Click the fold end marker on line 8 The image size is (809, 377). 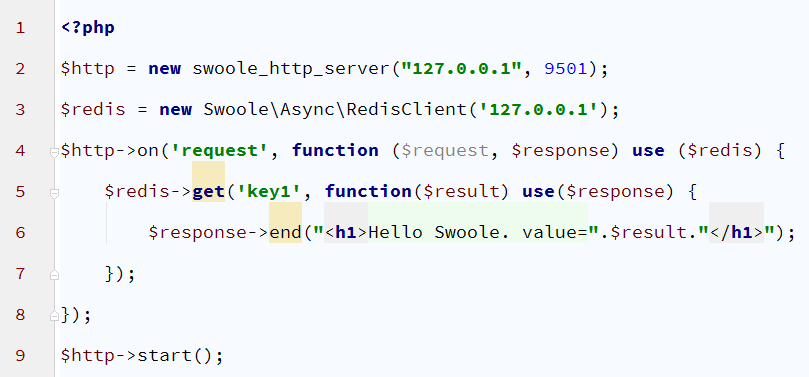click(54, 316)
